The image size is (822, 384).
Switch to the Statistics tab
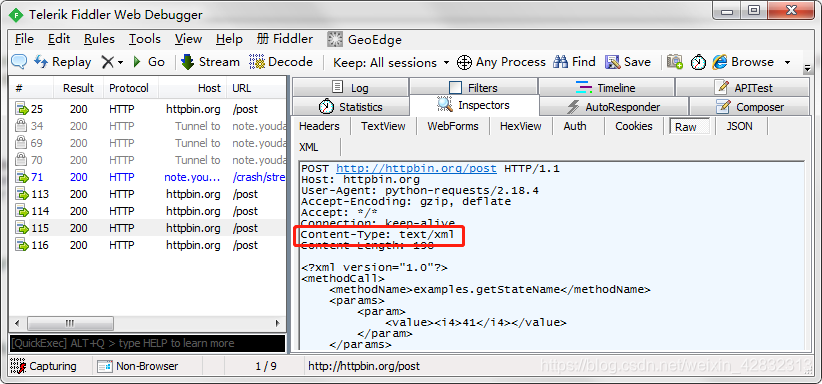(x=350, y=107)
